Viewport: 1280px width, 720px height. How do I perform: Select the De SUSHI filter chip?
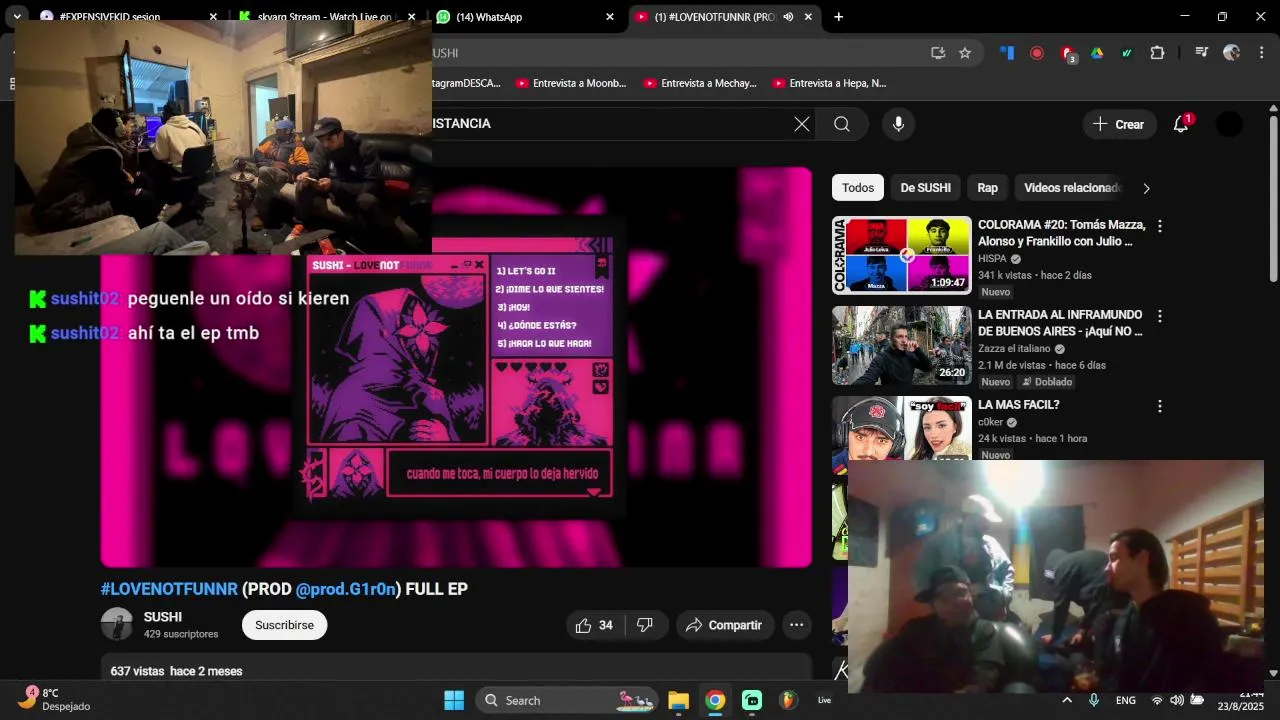[925, 188]
